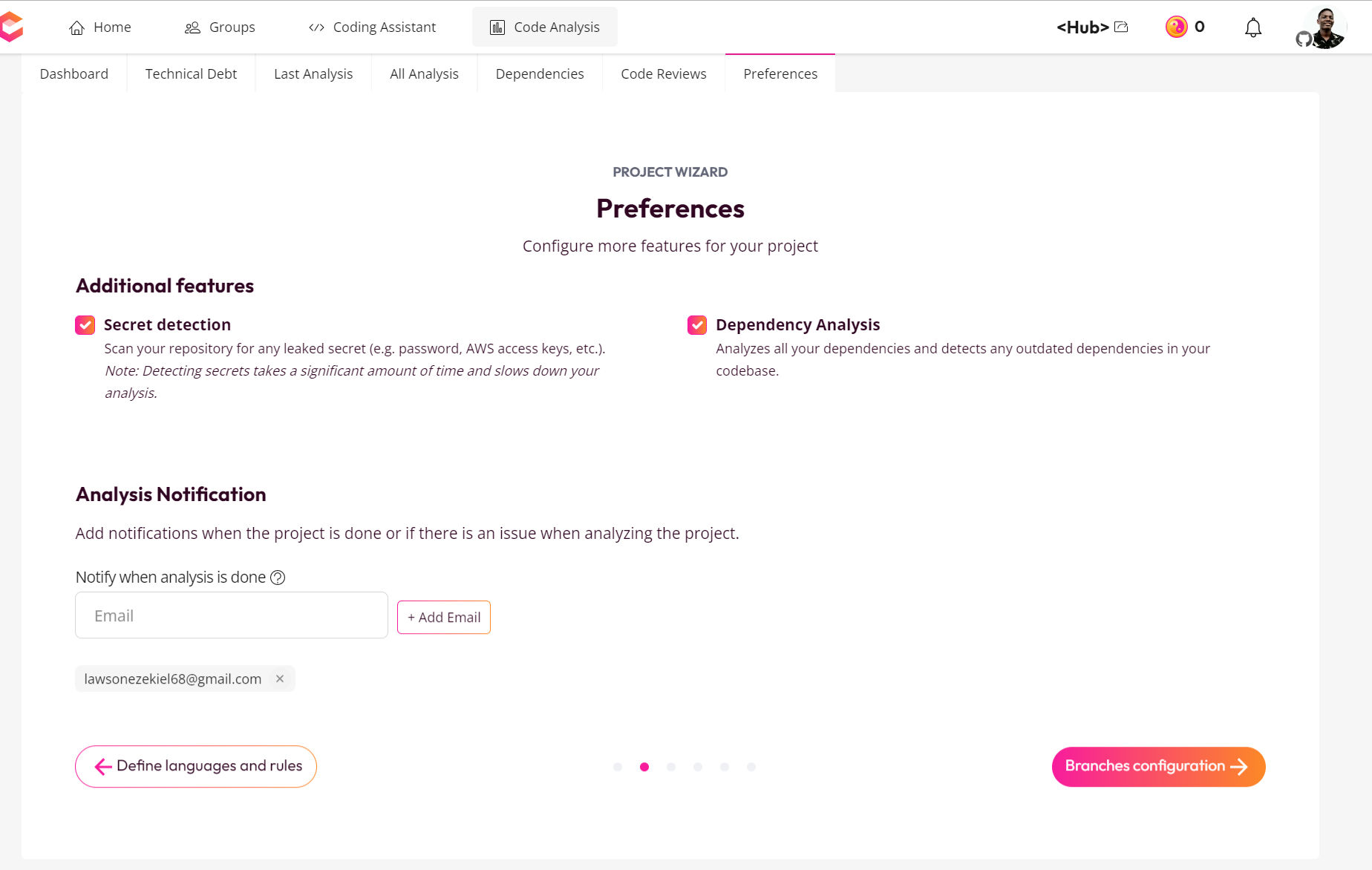Screen dimensions: 1372x870
Task: Select the Coding Assistant code icon
Action: [316, 26]
